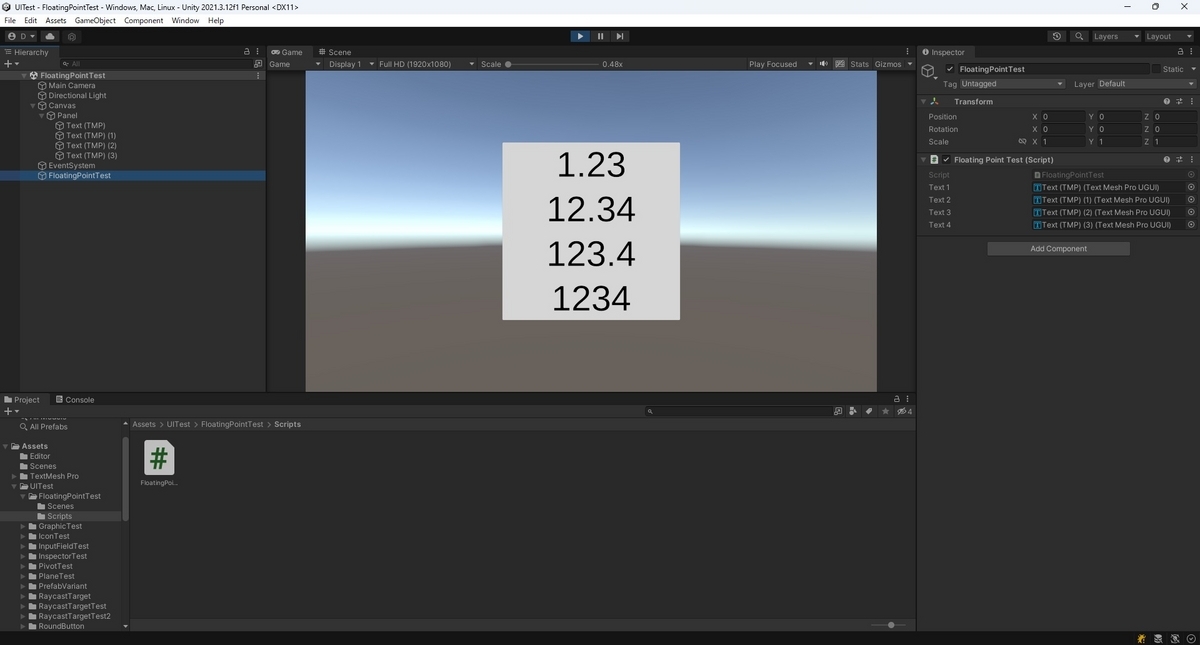Open the Tag Untagged dropdown

tap(1011, 84)
